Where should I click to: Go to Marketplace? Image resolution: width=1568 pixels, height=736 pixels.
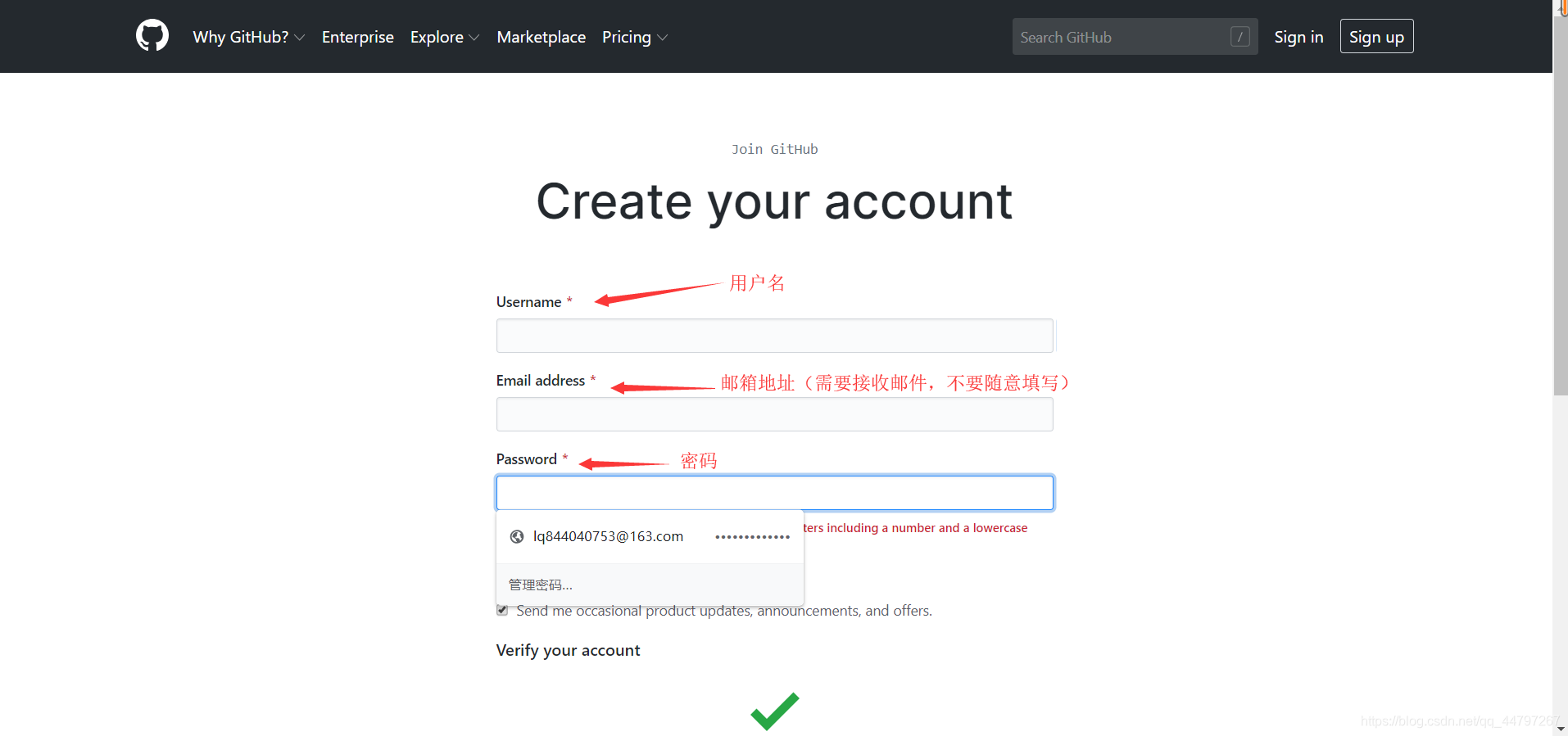[x=542, y=37]
